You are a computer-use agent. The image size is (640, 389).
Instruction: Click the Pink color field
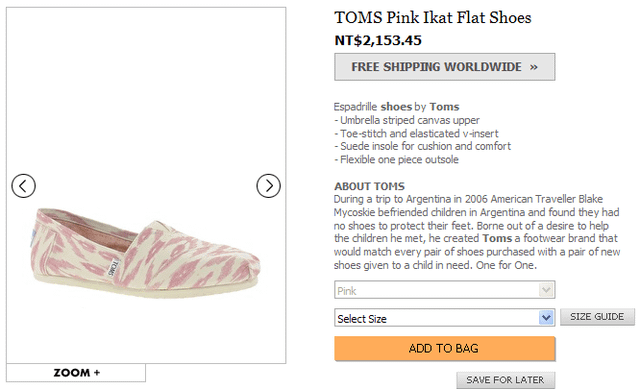click(444, 290)
